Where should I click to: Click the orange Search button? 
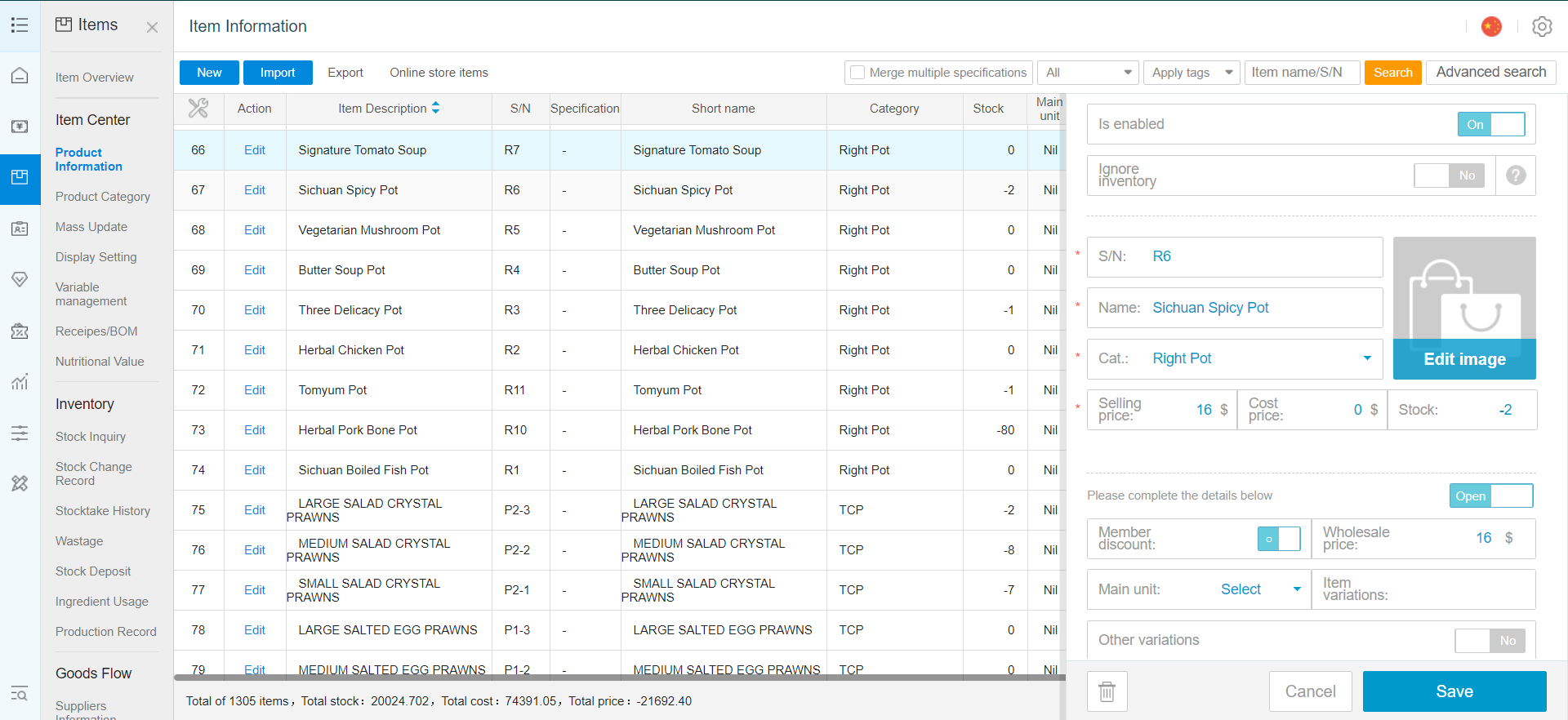pos(1393,73)
